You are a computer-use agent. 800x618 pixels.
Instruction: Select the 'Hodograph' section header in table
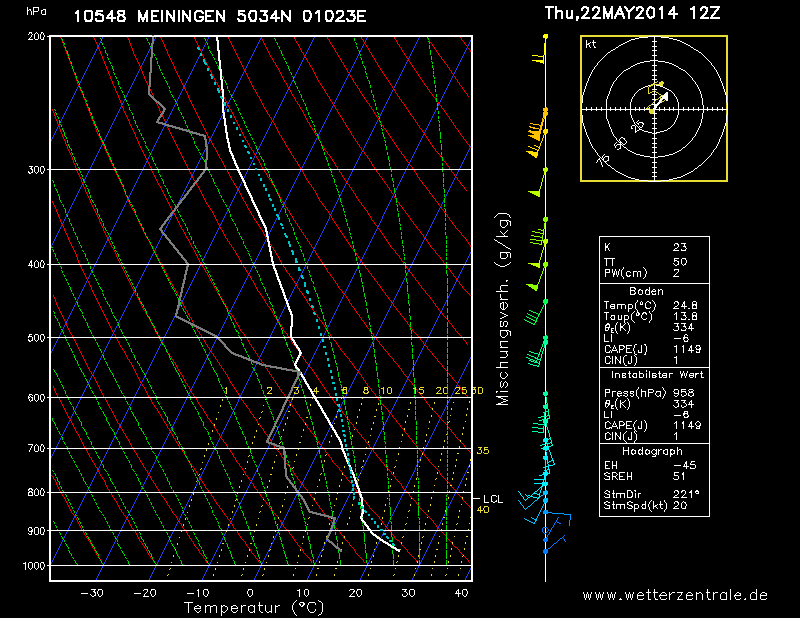pyautogui.click(x=652, y=452)
